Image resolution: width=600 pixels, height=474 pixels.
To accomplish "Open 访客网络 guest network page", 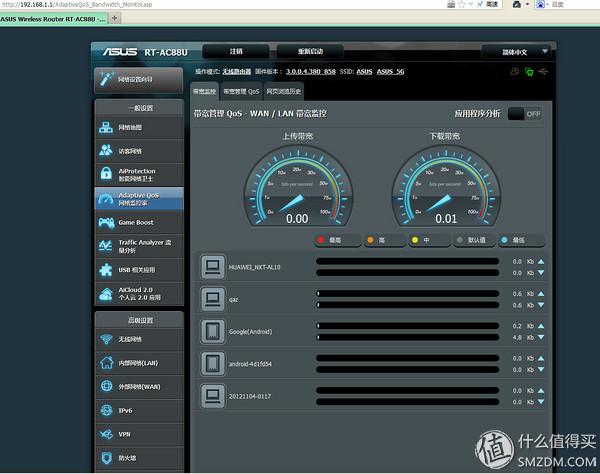I will point(139,151).
